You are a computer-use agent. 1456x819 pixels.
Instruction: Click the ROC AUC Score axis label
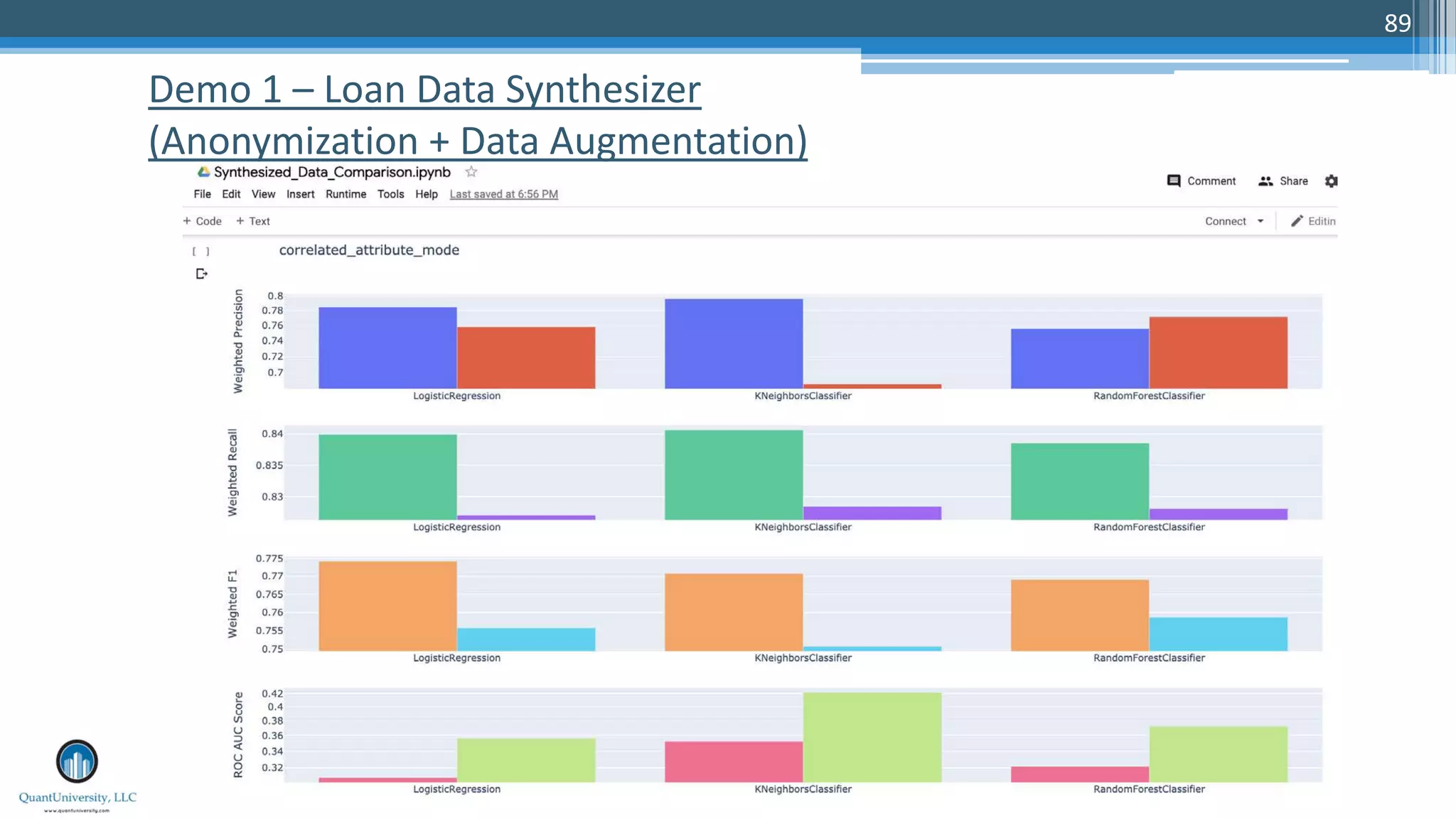(238, 734)
